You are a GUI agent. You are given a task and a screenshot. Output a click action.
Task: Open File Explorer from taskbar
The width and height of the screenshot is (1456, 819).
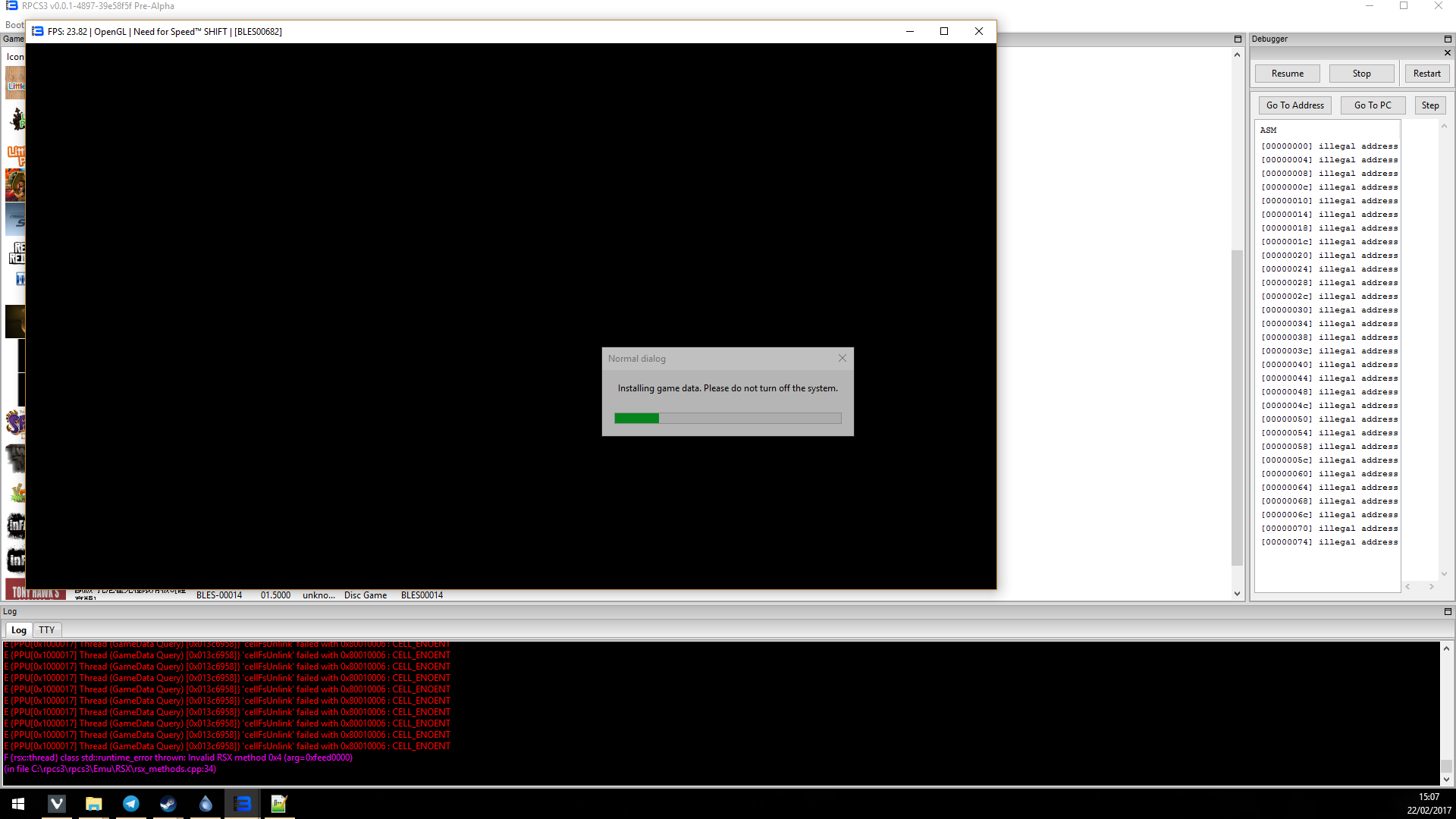(94, 804)
